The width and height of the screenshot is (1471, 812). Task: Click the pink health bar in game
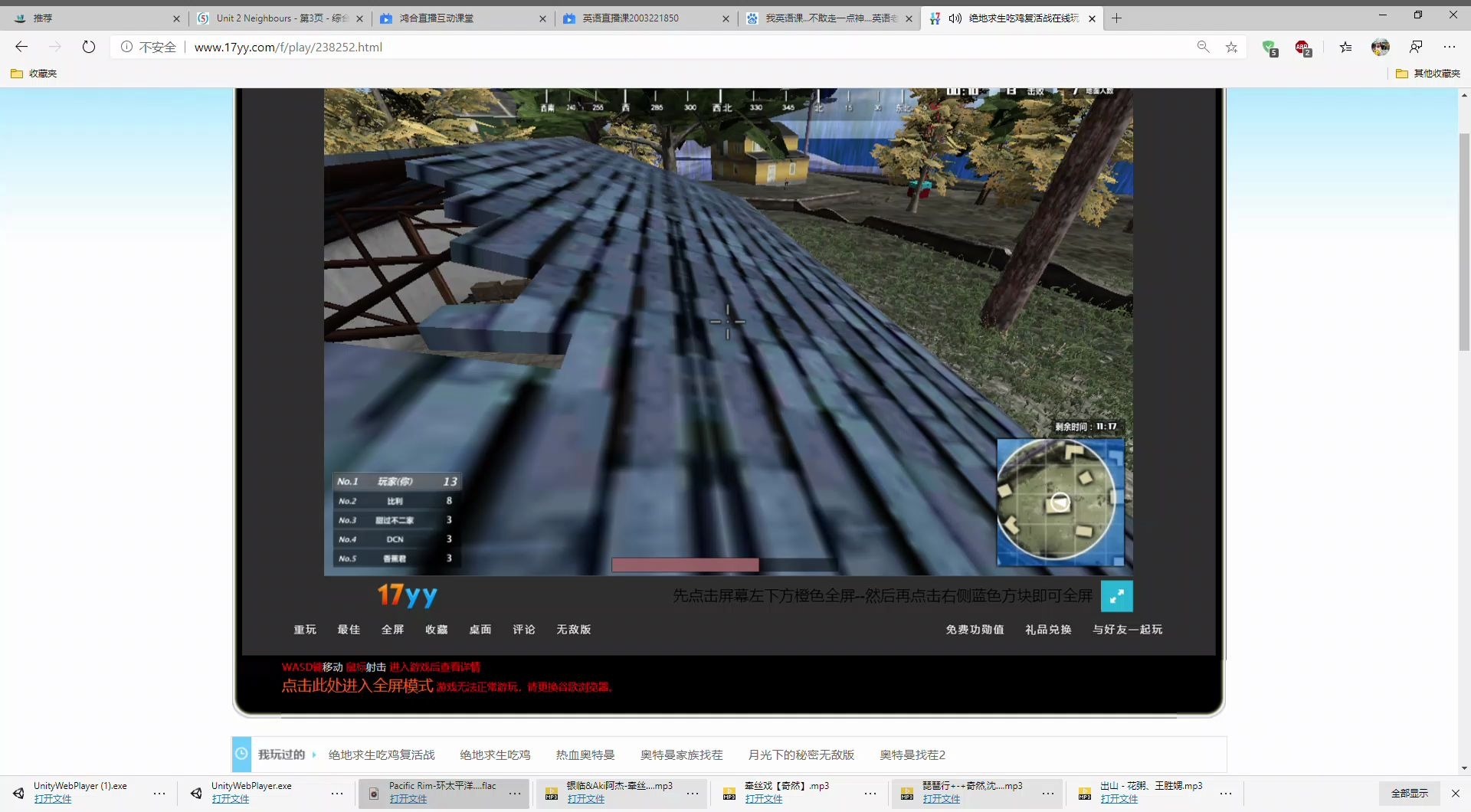(685, 565)
